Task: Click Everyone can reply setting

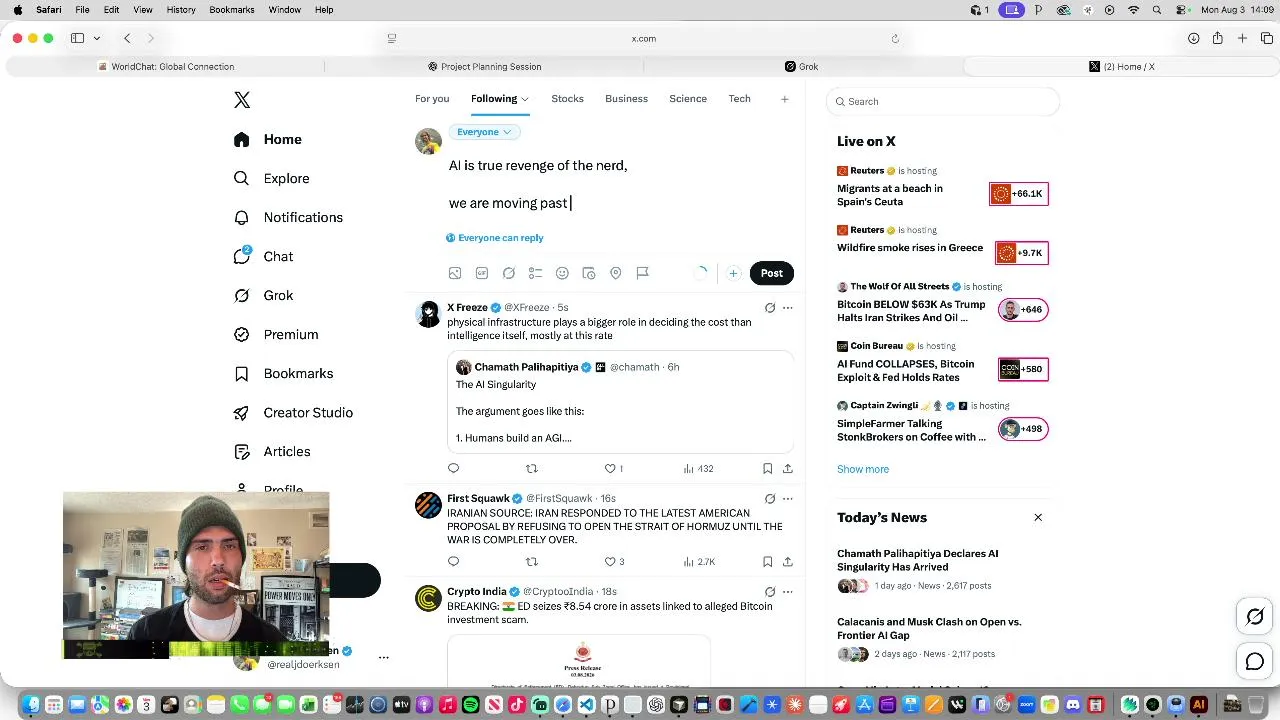Action: 495,238
